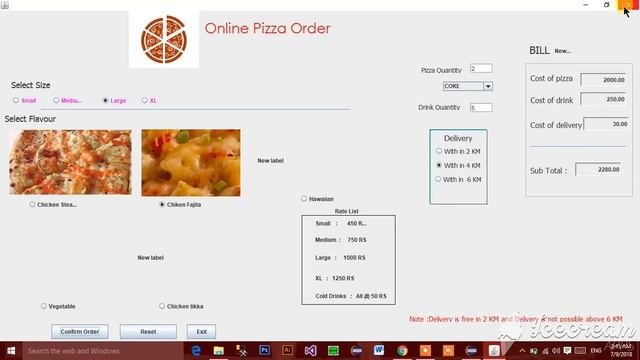
Task: Open the action center notifications icon
Action: [x=567, y=351]
